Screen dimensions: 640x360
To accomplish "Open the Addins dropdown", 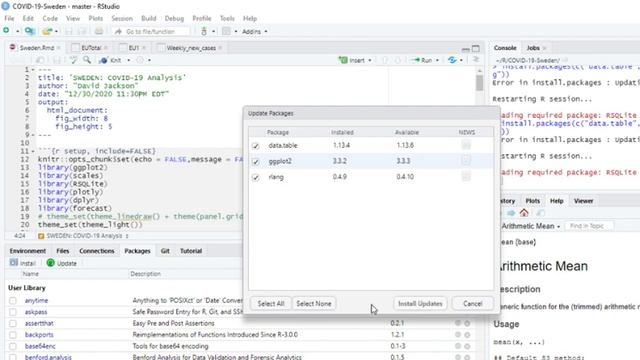I will 255,31.
